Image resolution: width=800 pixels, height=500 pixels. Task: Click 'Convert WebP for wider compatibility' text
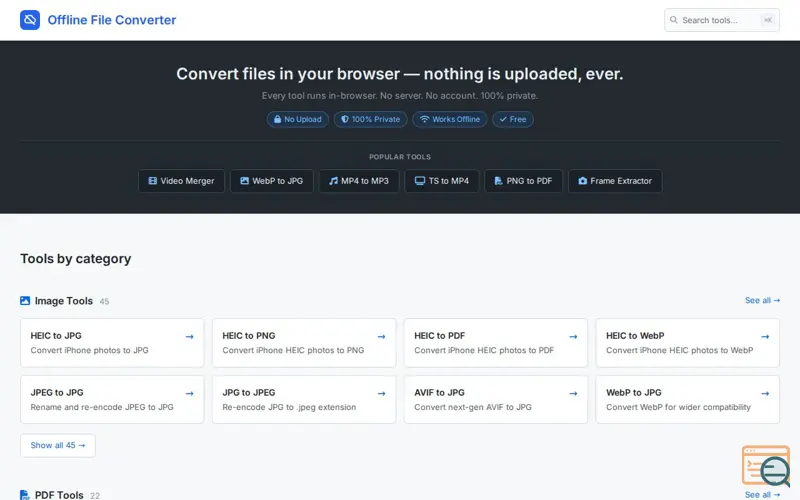(x=679, y=407)
